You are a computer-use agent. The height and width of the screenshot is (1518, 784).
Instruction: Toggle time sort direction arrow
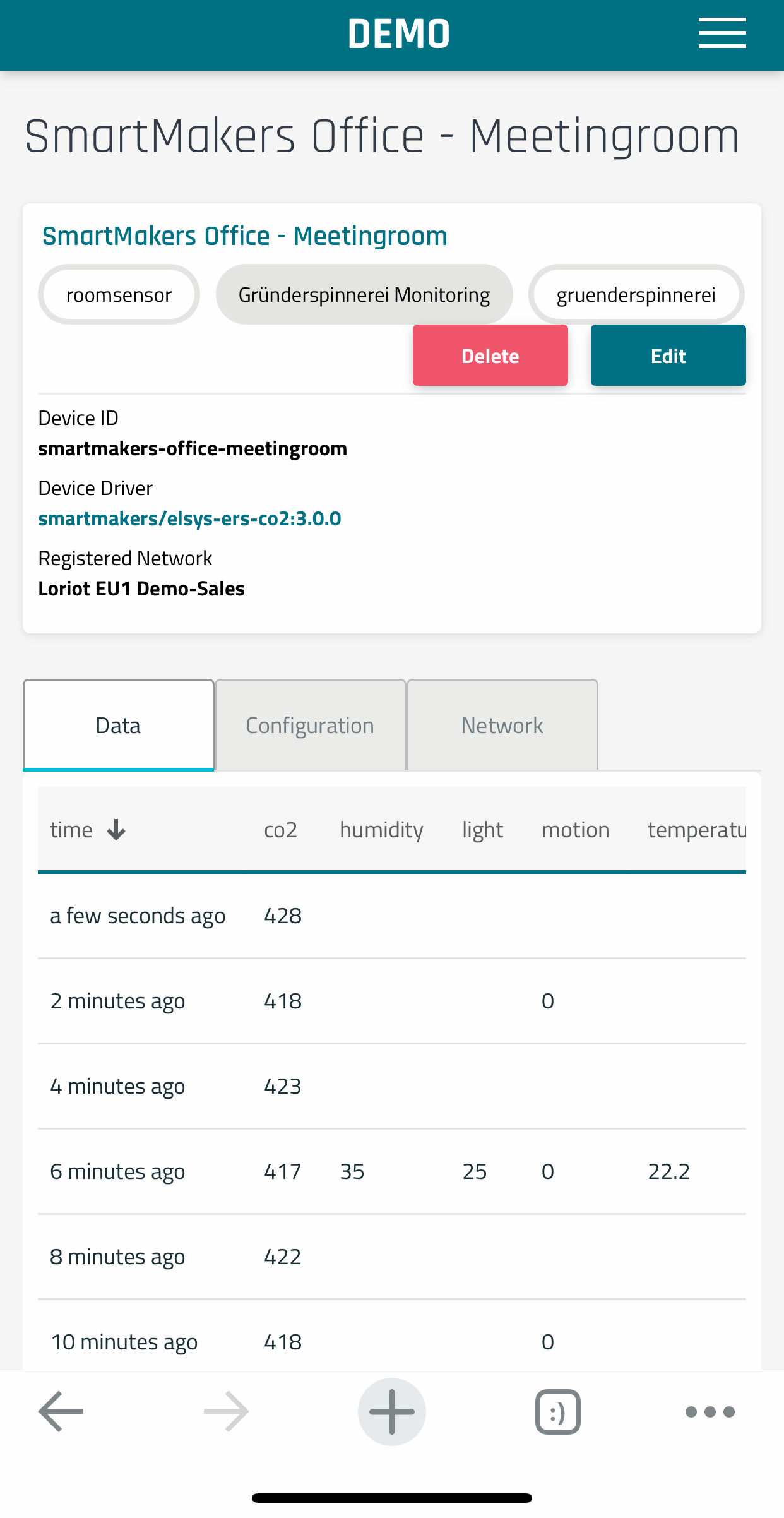coord(116,830)
